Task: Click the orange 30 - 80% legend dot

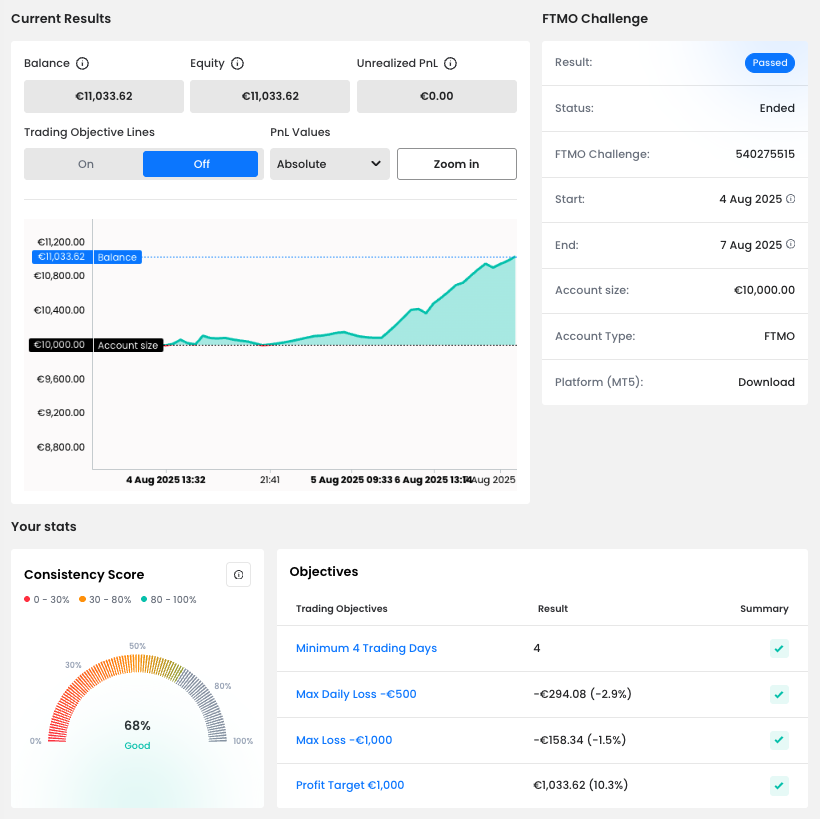Action: 82,599
